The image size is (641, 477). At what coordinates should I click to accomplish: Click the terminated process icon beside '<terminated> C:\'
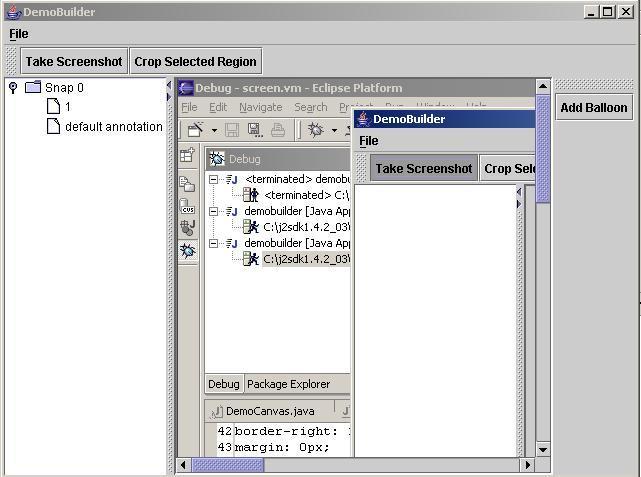pyautogui.click(x=251, y=195)
